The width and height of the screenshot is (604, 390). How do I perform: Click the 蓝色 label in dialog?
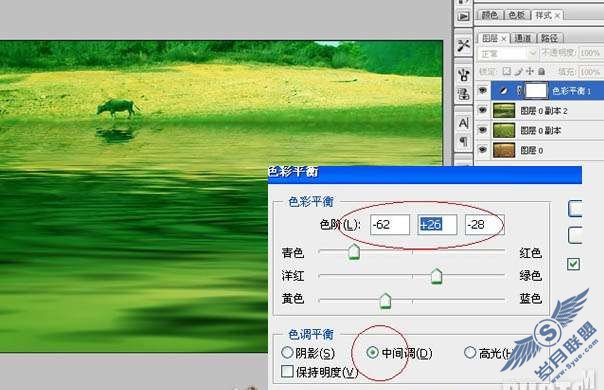coord(530,298)
